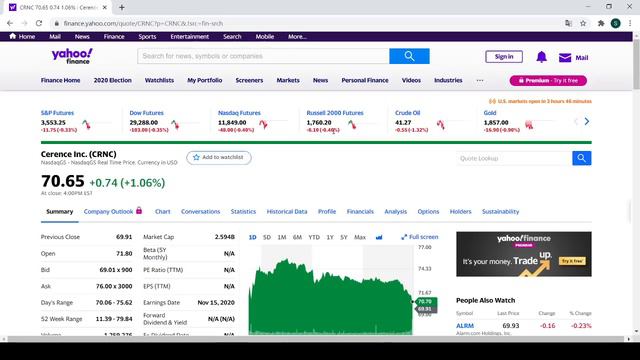Click site security padlock in address bar

57,24
